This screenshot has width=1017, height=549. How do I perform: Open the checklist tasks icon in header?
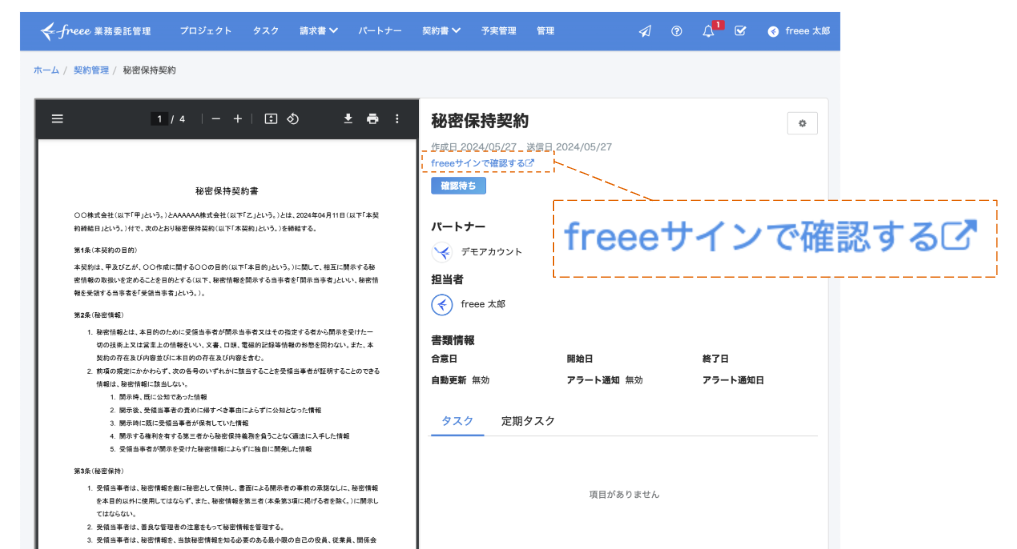[x=740, y=30]
